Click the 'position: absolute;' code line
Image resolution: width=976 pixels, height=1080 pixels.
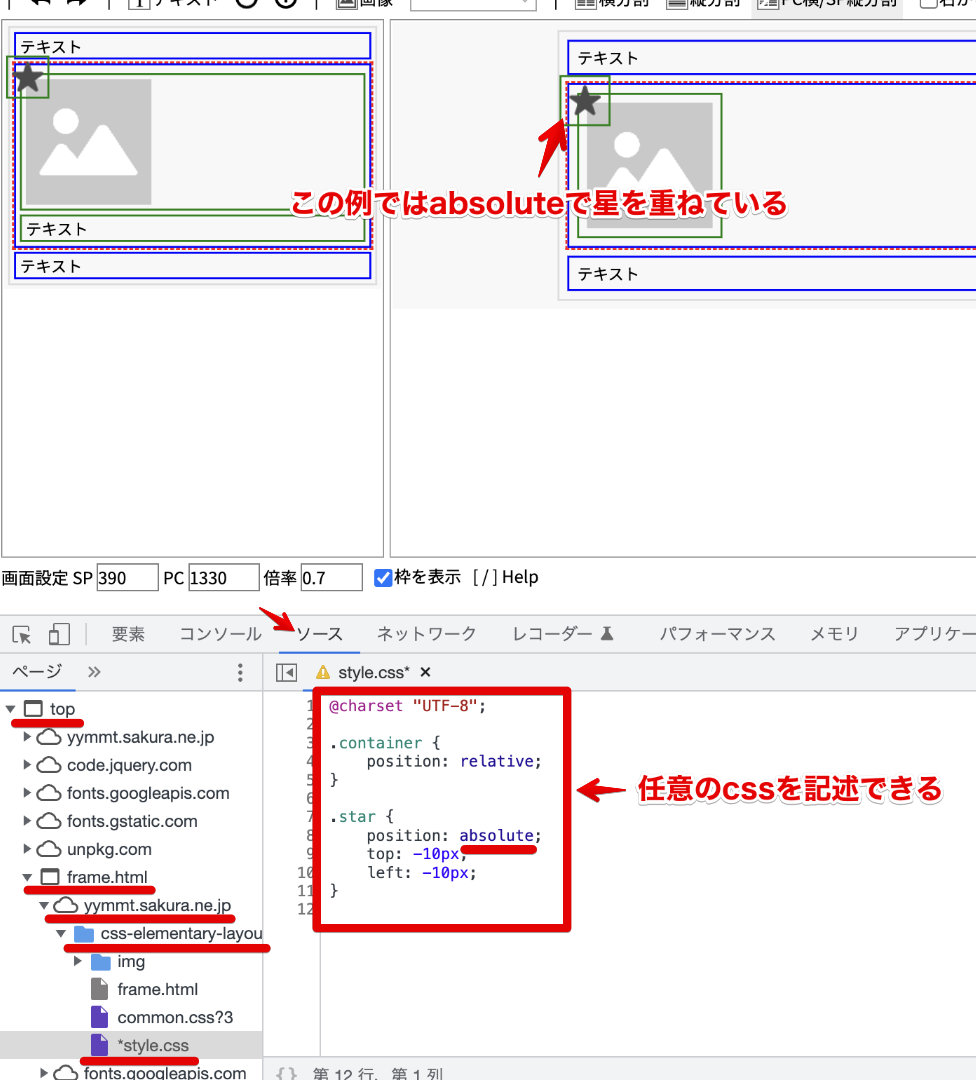coord(454,835)
